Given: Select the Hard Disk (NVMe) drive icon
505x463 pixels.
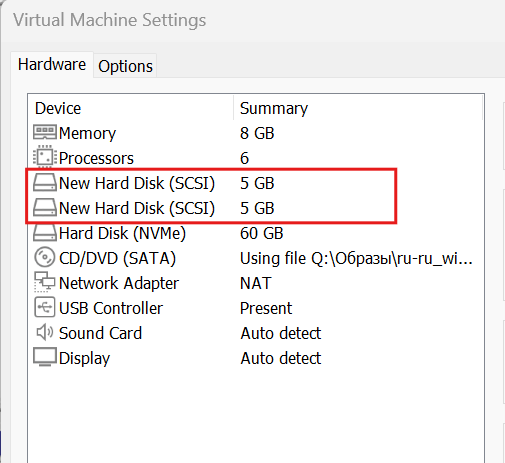Looking at the screenshot, I should tap(45, 232).
